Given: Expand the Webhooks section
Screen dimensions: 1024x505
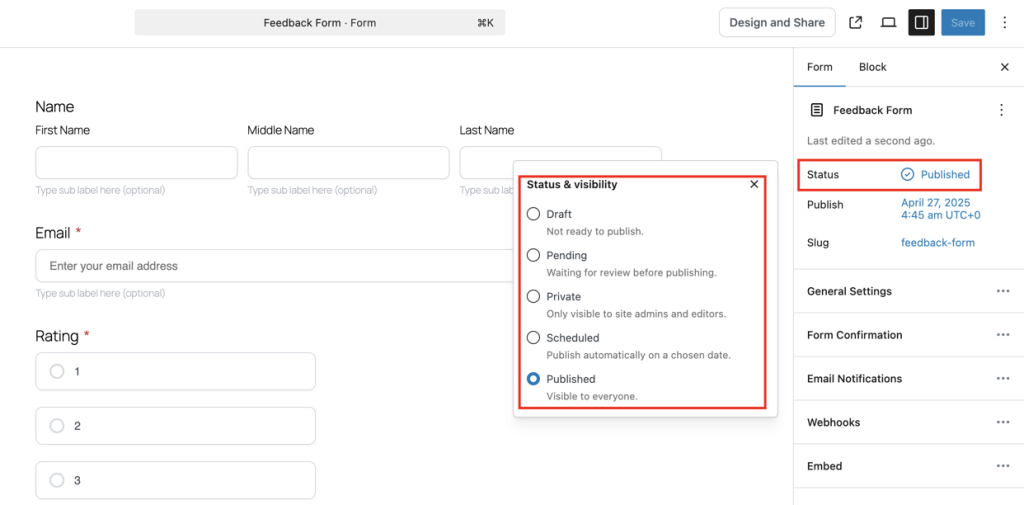Looking at the screenshot, I should click(908, 422).
